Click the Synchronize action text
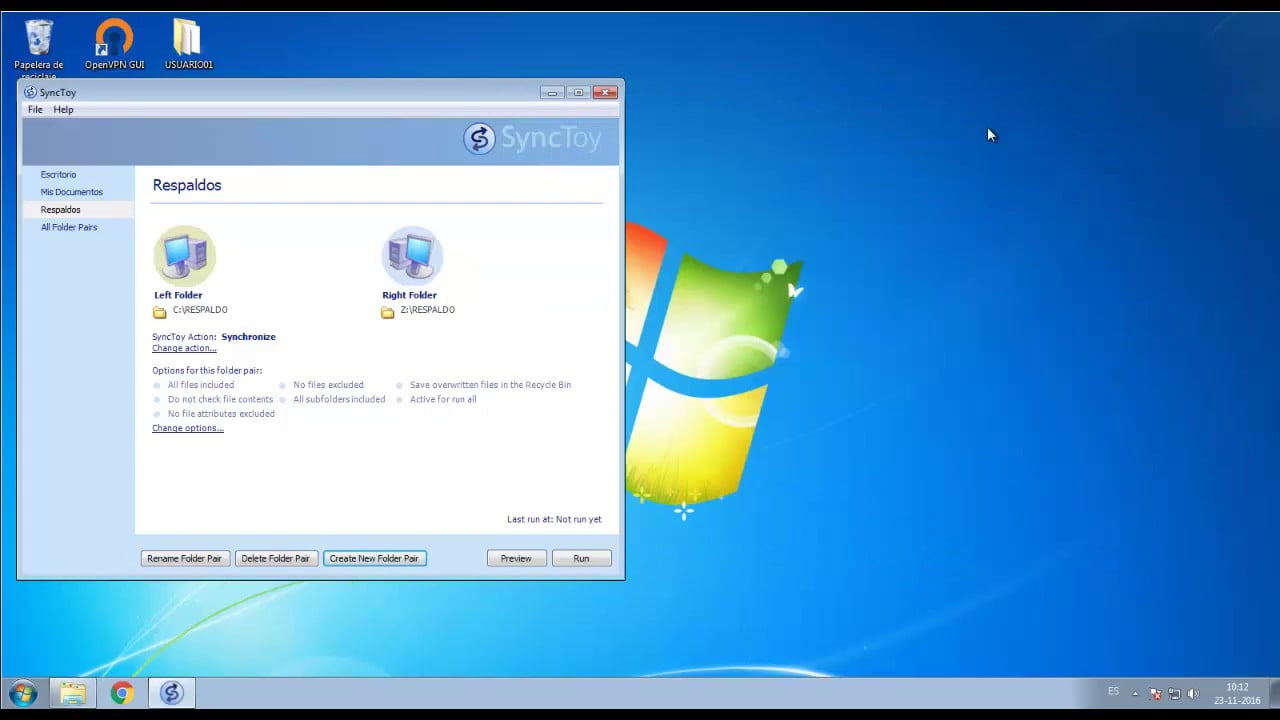Viewport: 1280px width, 720px height. (248, 337)
